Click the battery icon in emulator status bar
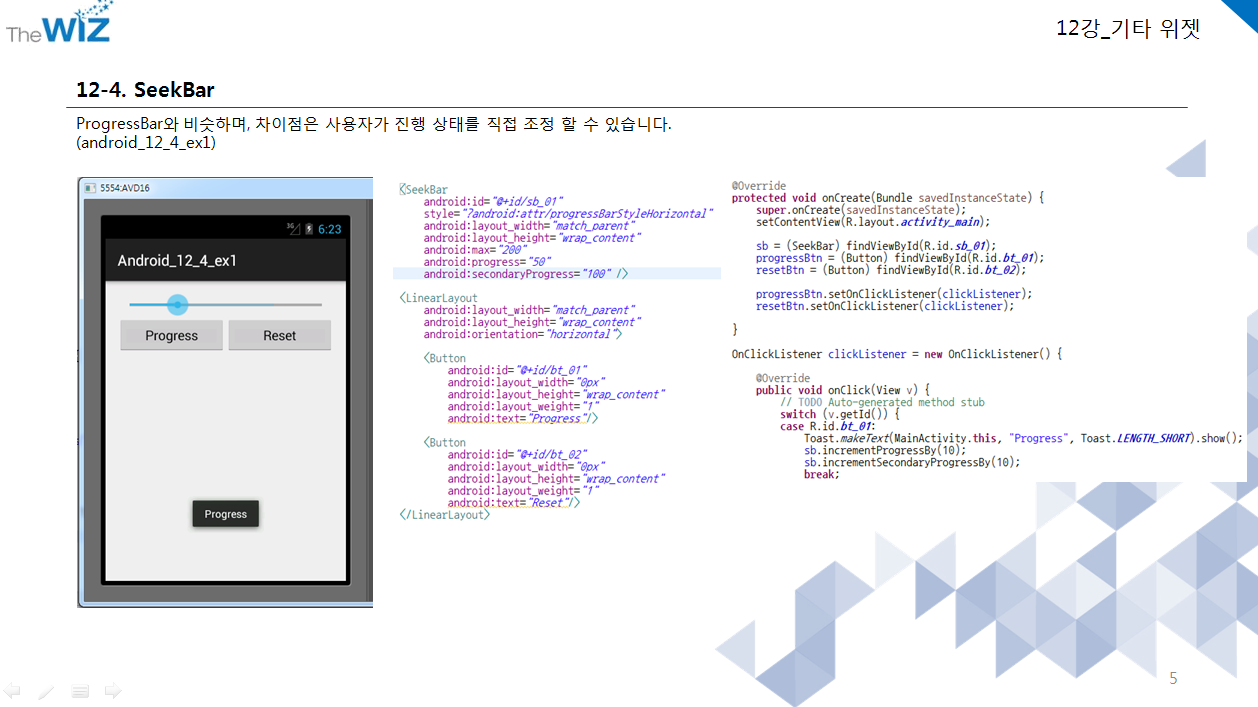1258x707 pixels. (309, 229)
